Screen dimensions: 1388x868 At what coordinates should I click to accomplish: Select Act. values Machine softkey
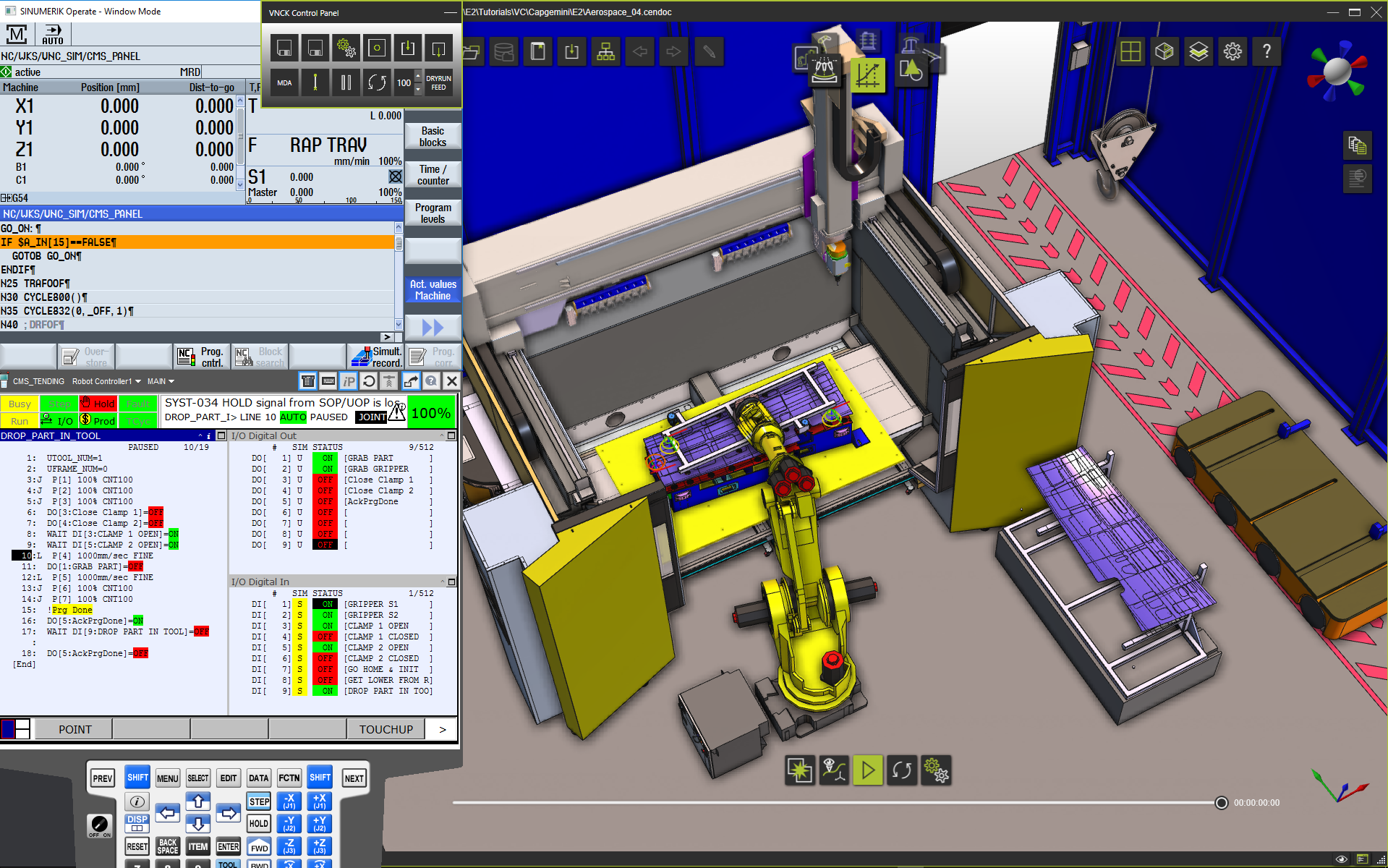[x=433, y=290]
